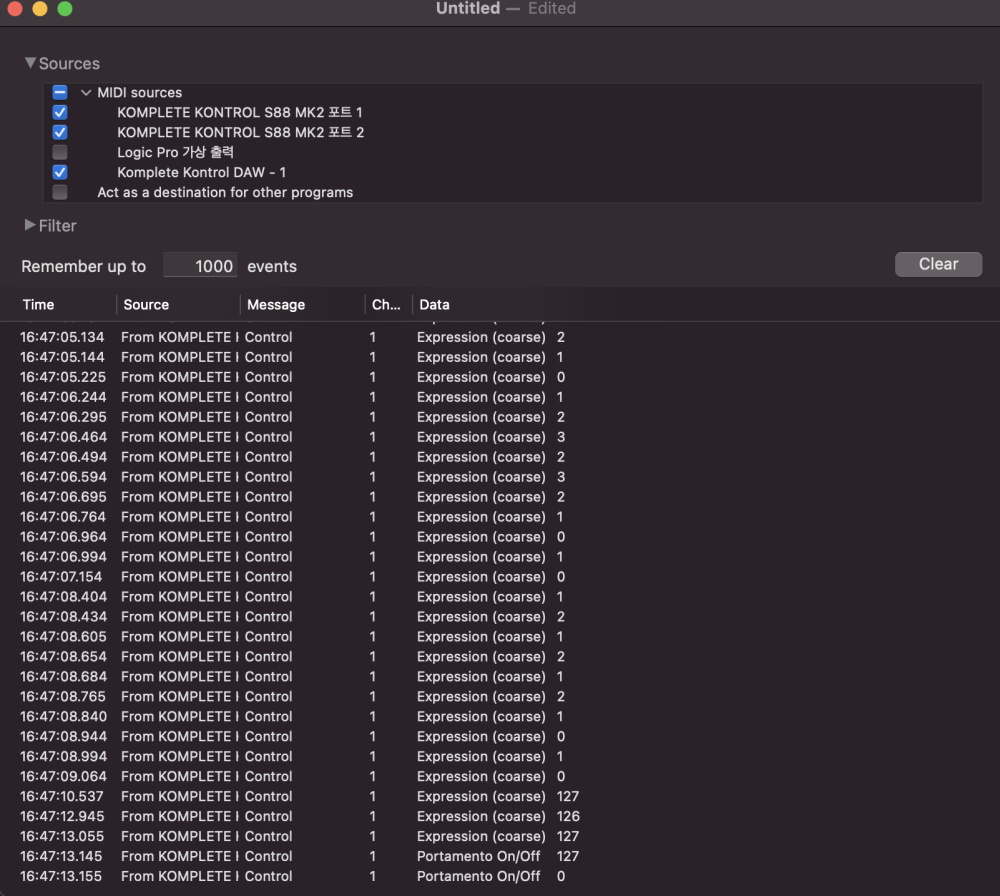Collapse the Sources disclosure triangle
Image resolution: width=1000 pixels, height=896 pixels.
coord(30,63)
